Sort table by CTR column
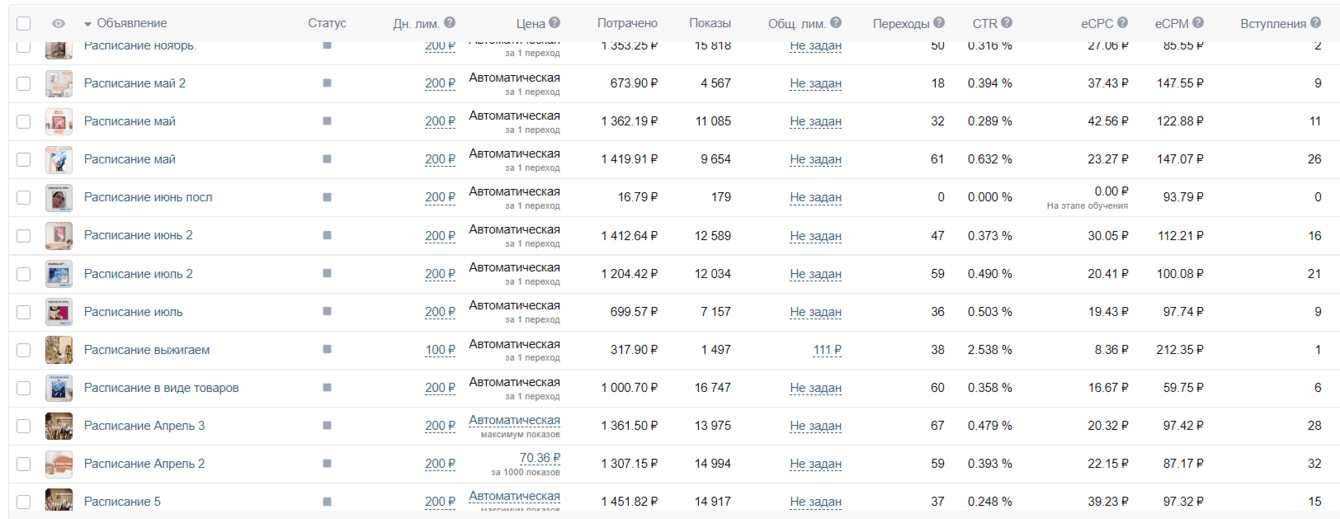The image size is (1340, 519). 984,23
